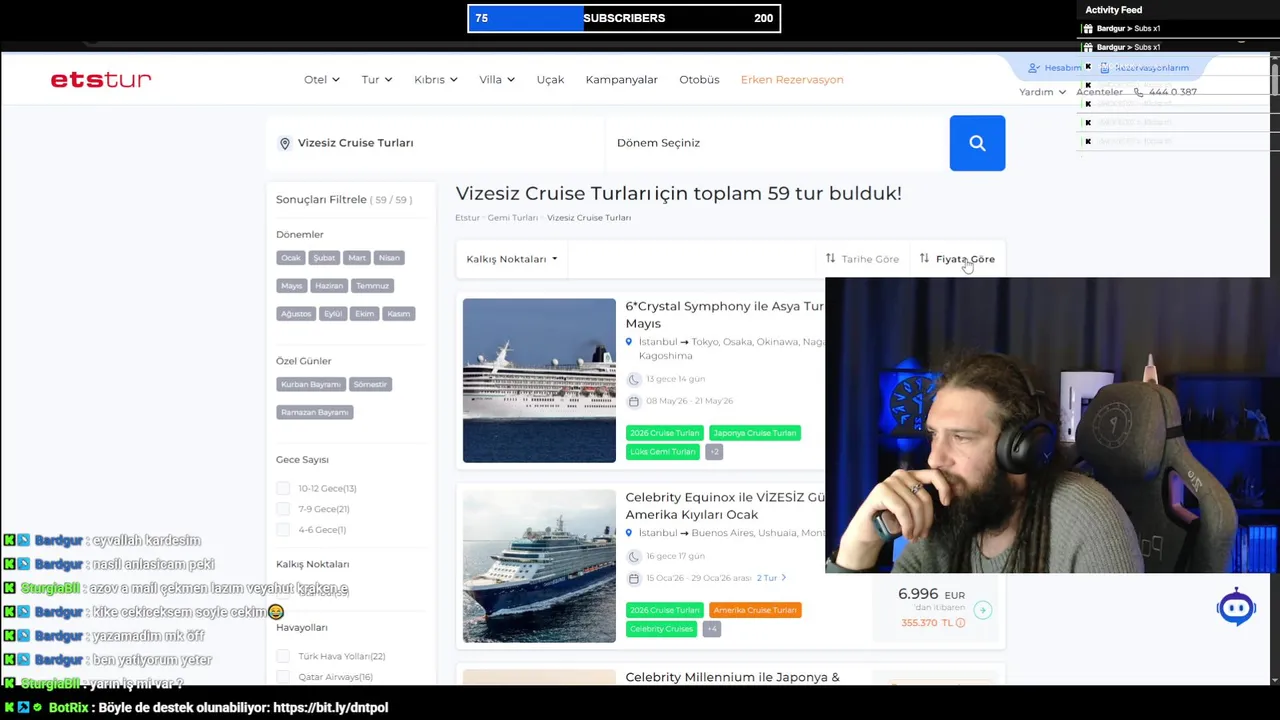Click the Japonya Cruise Turları tag
Viewport: 1280px width, 720px height.
(x=755, y=433)
